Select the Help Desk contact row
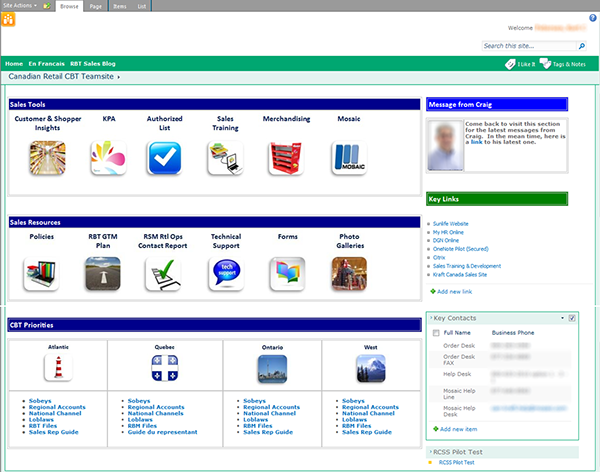Viewport: 600px width, 472px height. (x=501, y=376)
